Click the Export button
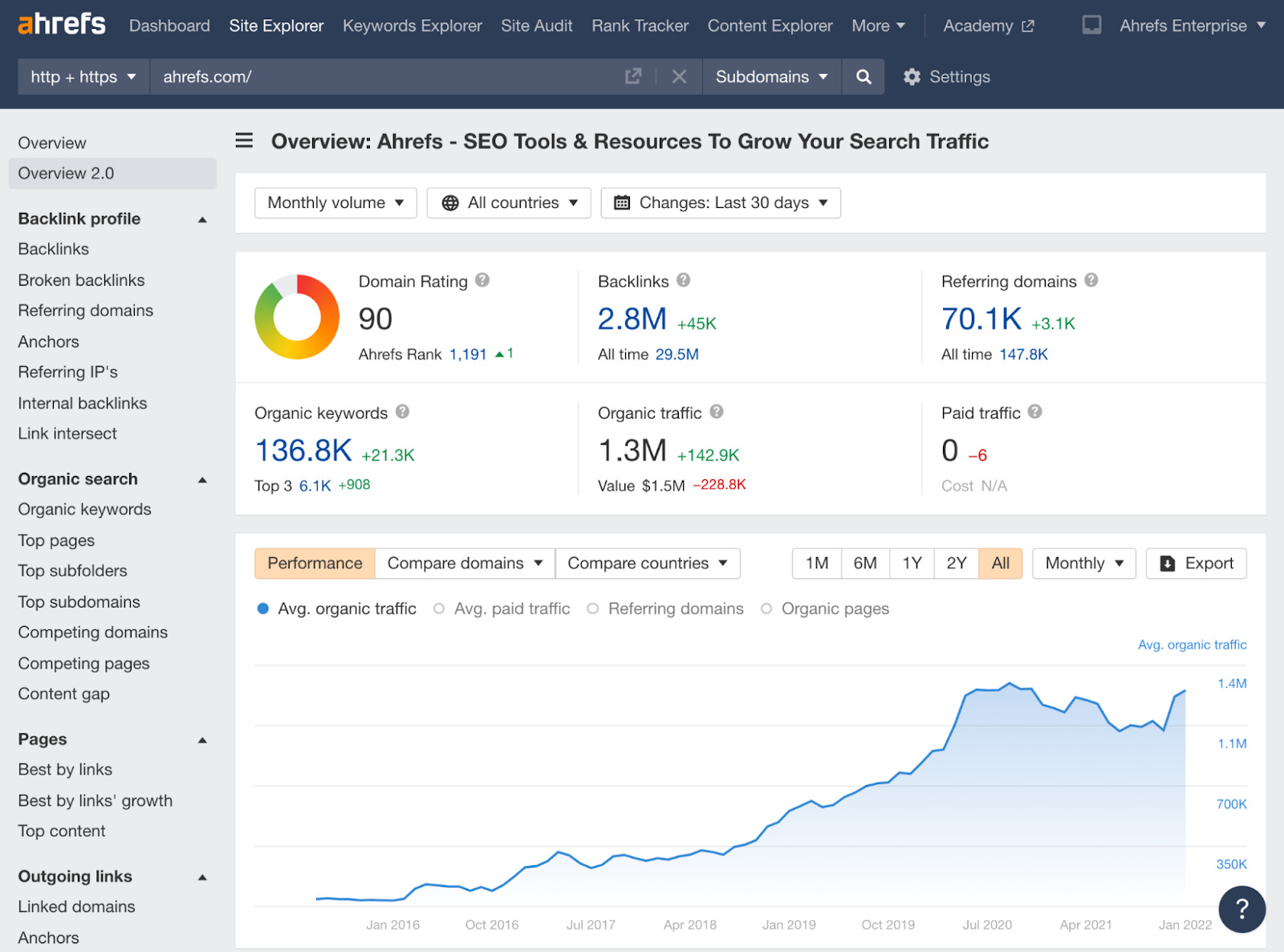Viewport: 1284px width, 952px height. click(1196, 563)
